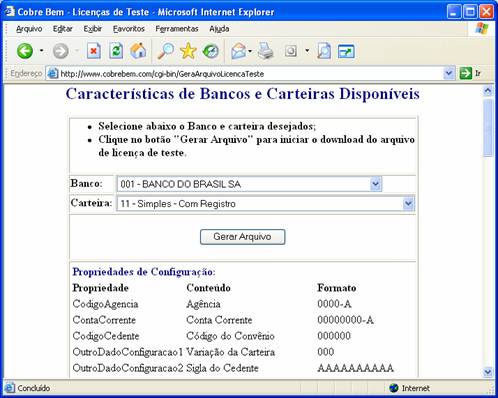Open the Exibir menu
This screenshot has height=398, width=498.
93,29
